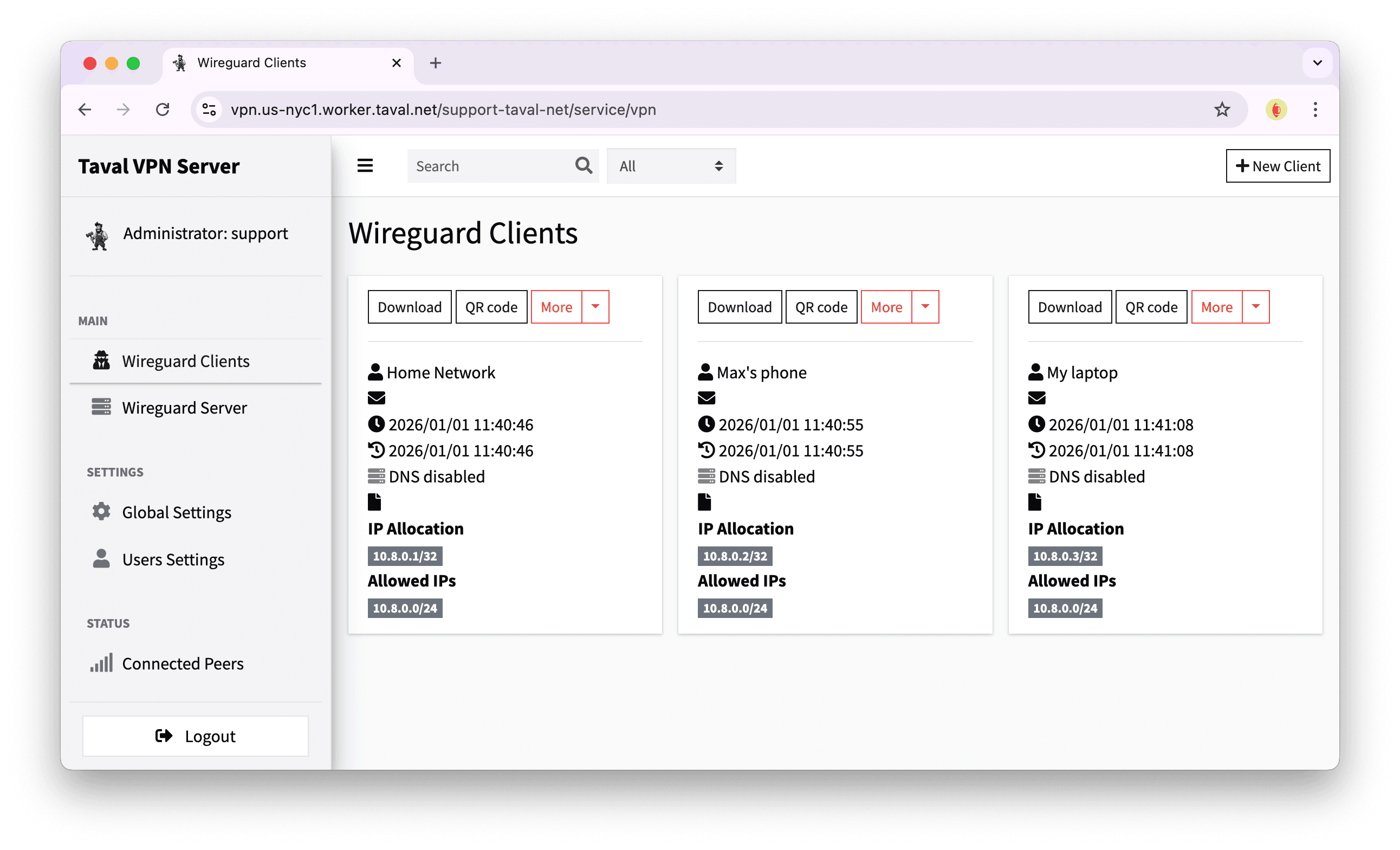Viewport: 1400px width, 850px height.
Task: Download the Max's phone client config
Action: tap(739, 306)
